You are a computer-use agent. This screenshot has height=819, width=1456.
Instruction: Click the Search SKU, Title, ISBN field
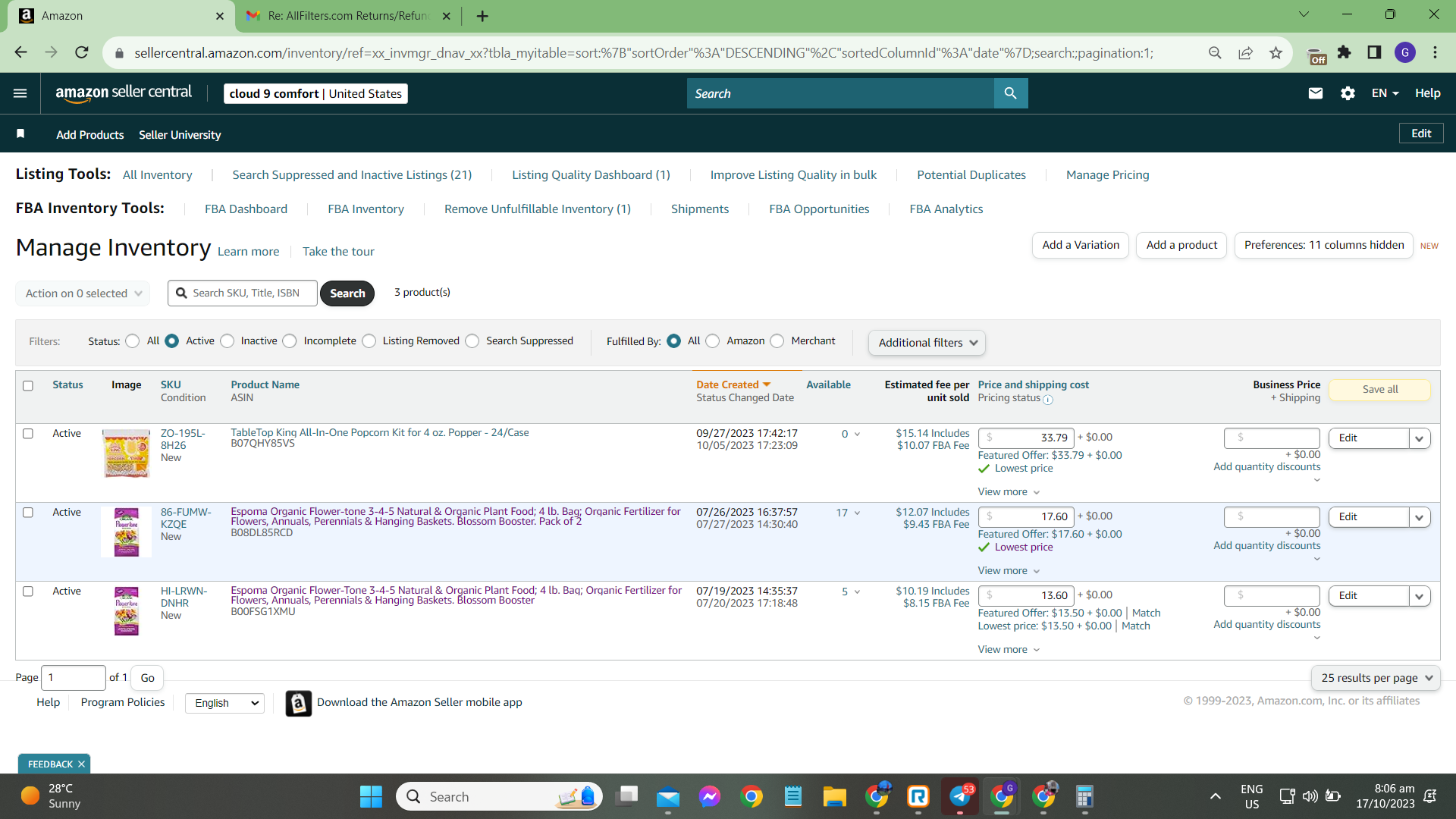coord(243,293)
